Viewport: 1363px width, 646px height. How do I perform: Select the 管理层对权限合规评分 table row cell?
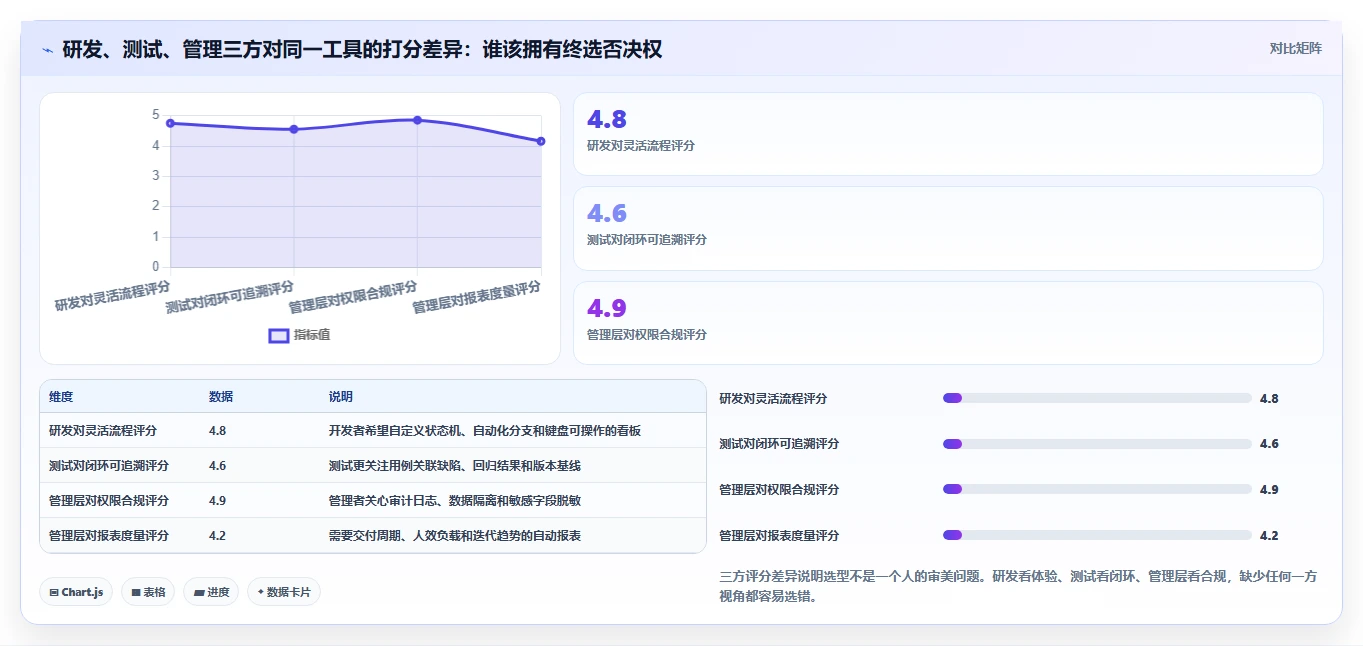tap(109, 501)
